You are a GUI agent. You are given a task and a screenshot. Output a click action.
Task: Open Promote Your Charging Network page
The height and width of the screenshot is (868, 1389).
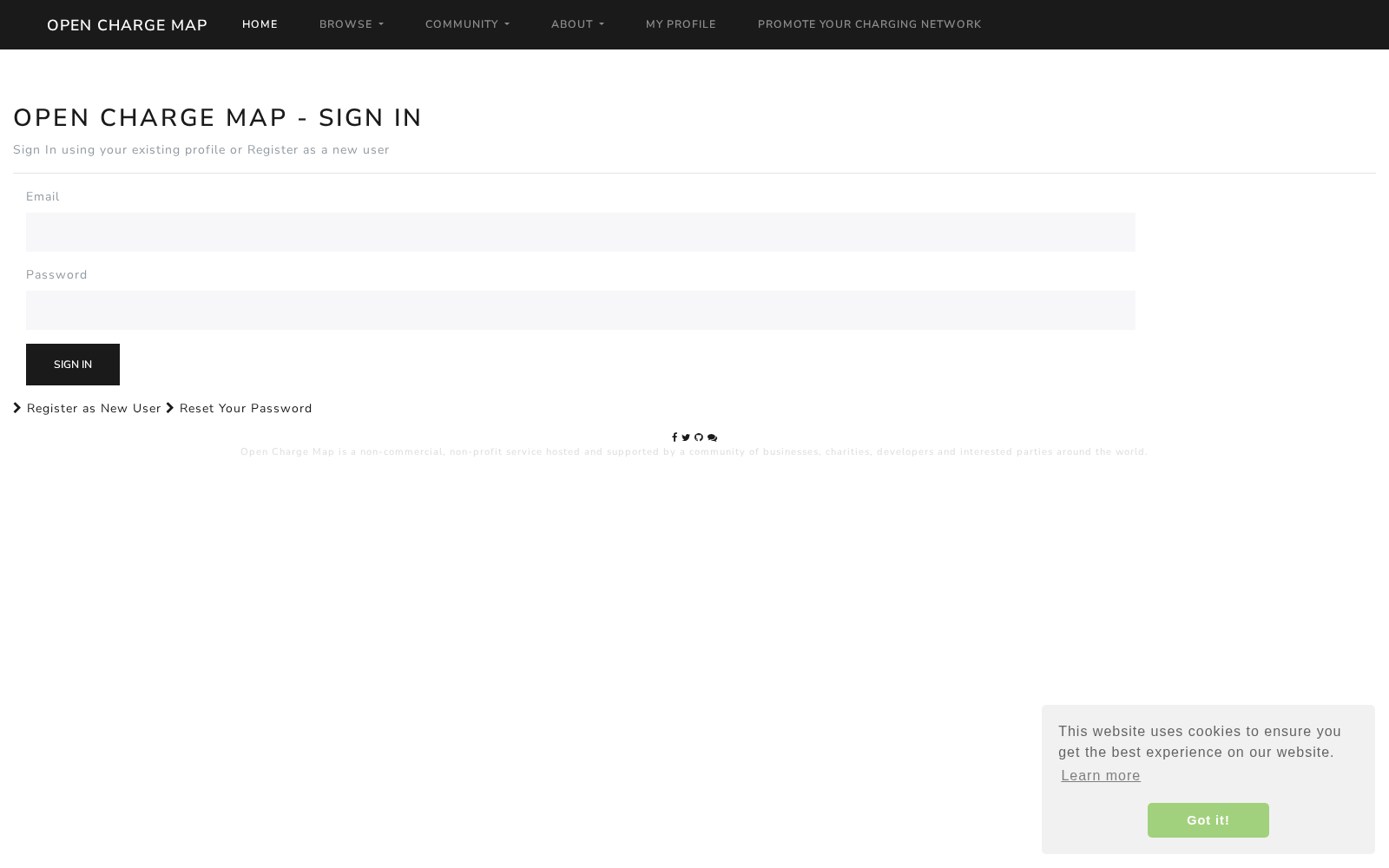[869, 24]
